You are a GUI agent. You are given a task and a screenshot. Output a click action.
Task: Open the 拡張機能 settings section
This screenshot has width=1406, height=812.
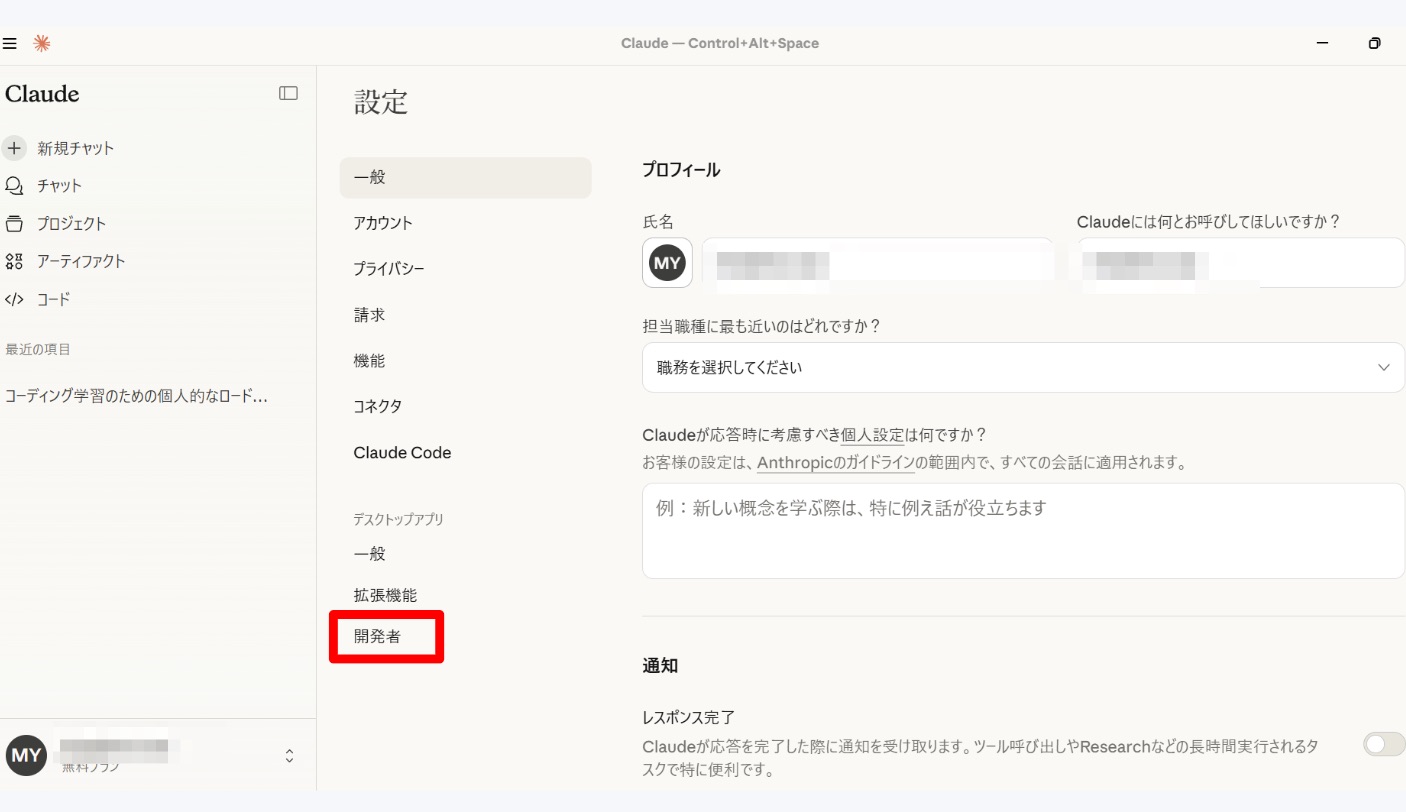[385, 595]
